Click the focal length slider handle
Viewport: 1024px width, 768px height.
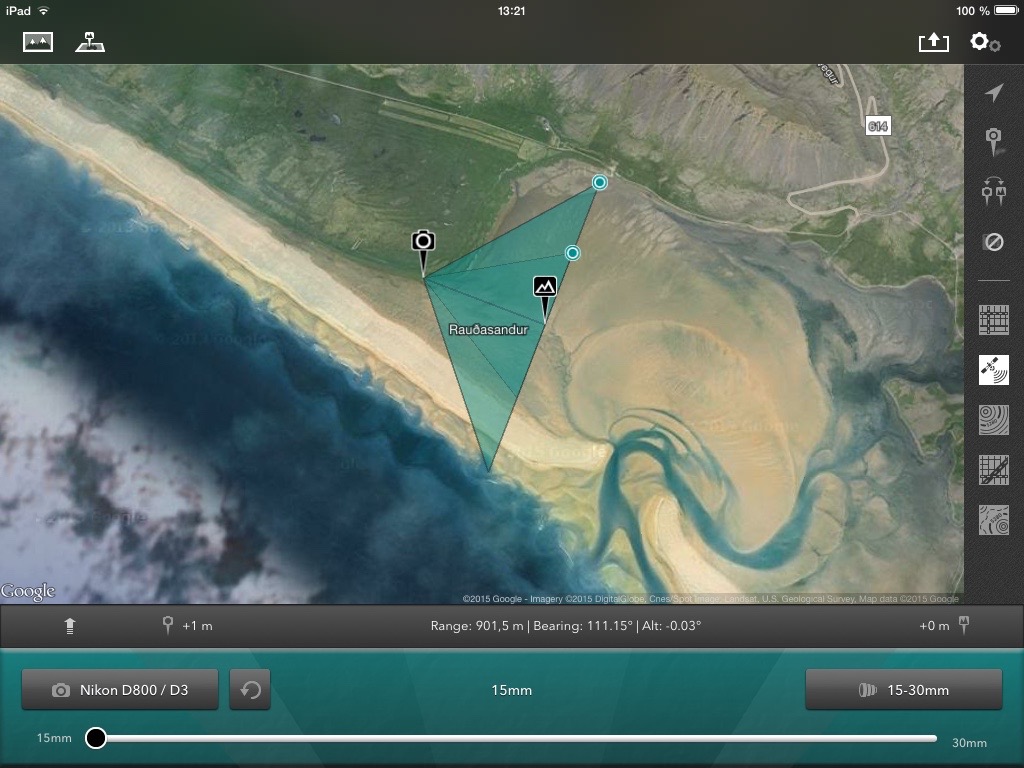pyautogui.click(x=96, y=738)
